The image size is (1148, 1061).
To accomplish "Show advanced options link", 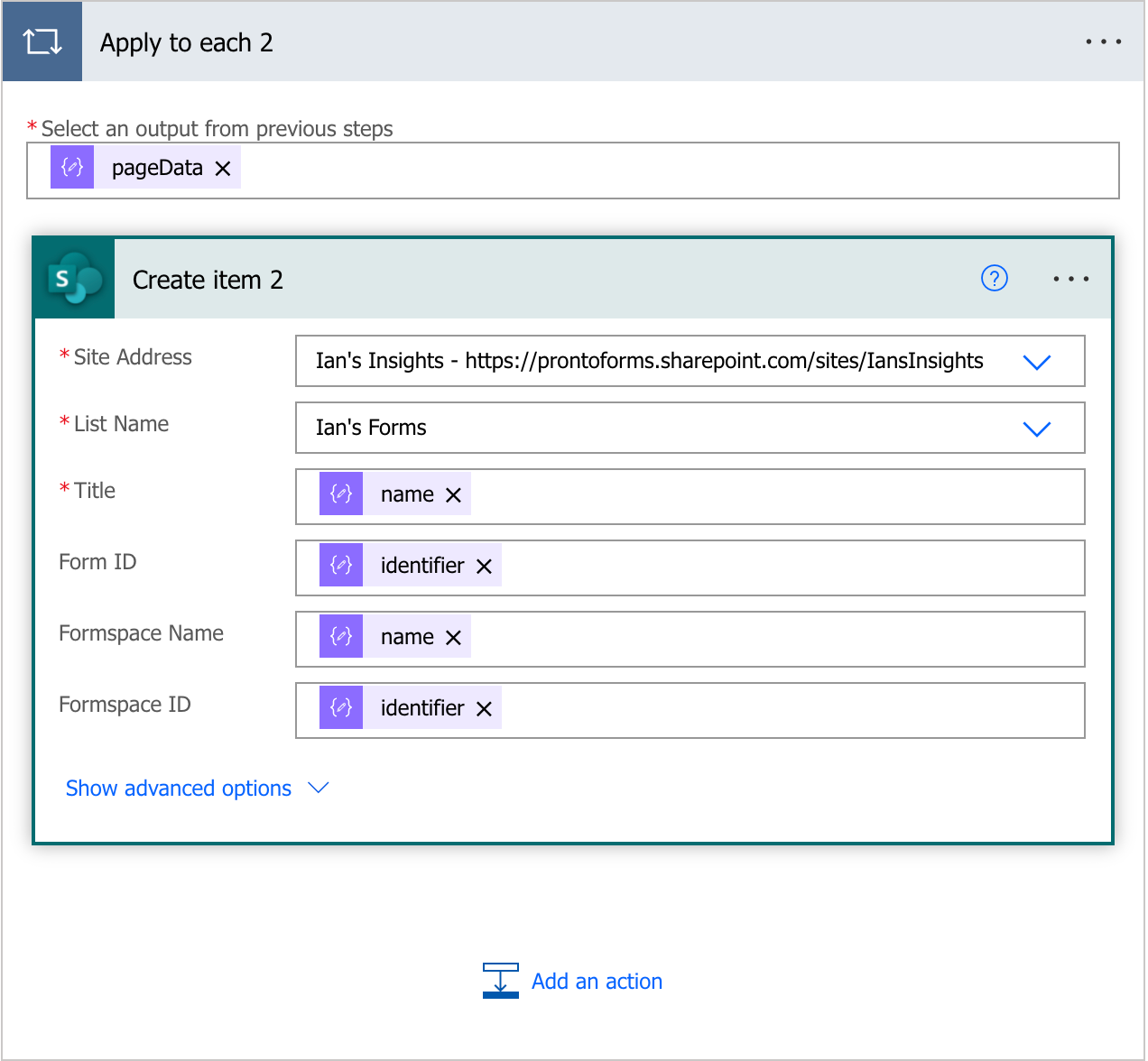I will (x=179, y=789).
